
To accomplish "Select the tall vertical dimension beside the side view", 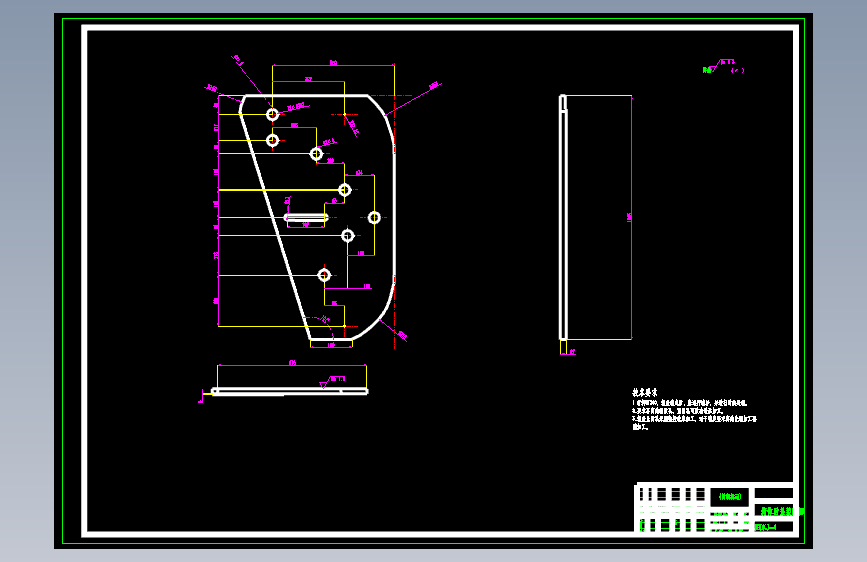I will click(x=630, y=217).
